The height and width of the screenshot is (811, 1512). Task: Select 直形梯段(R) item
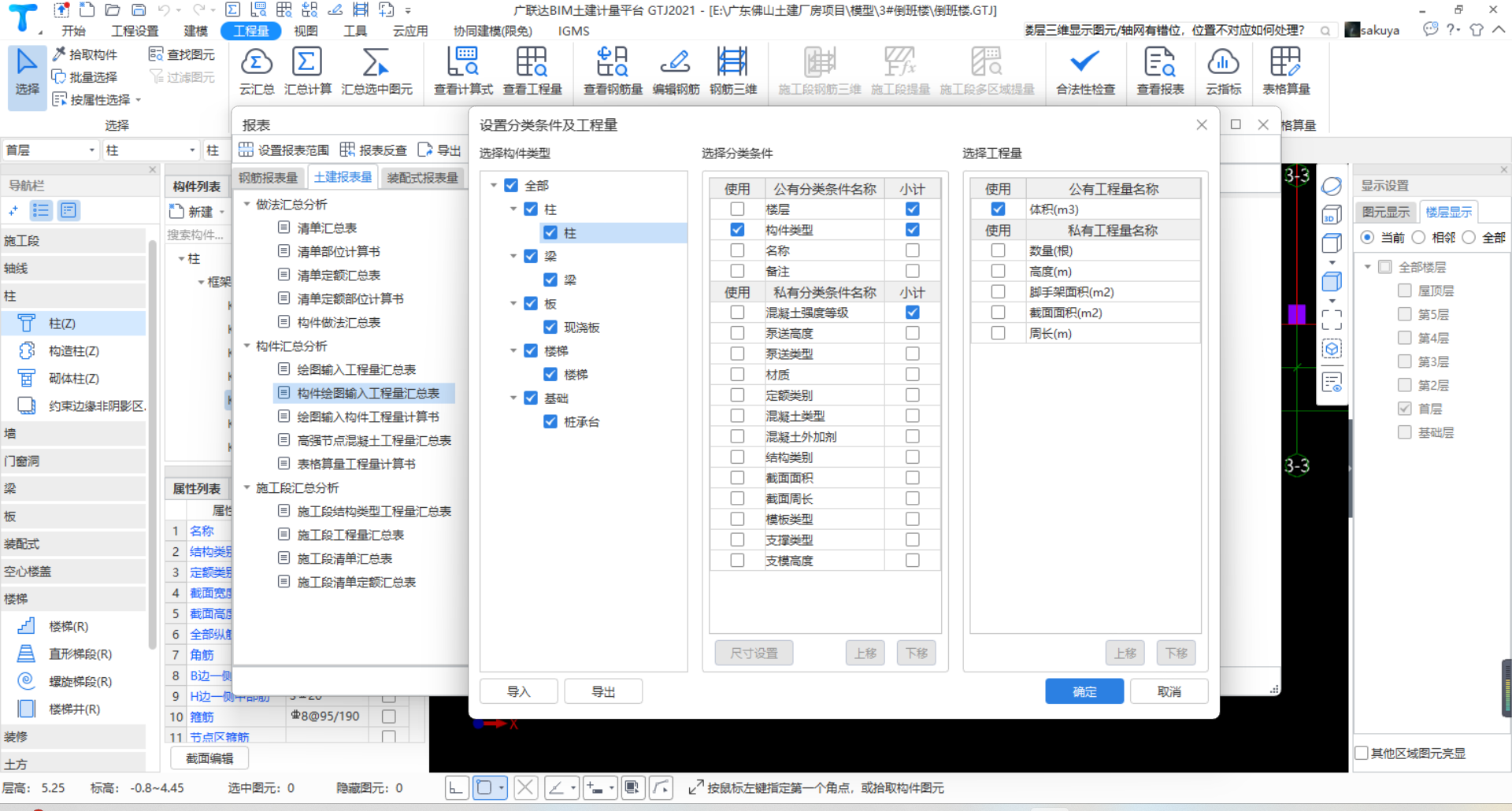pos(80,654)
